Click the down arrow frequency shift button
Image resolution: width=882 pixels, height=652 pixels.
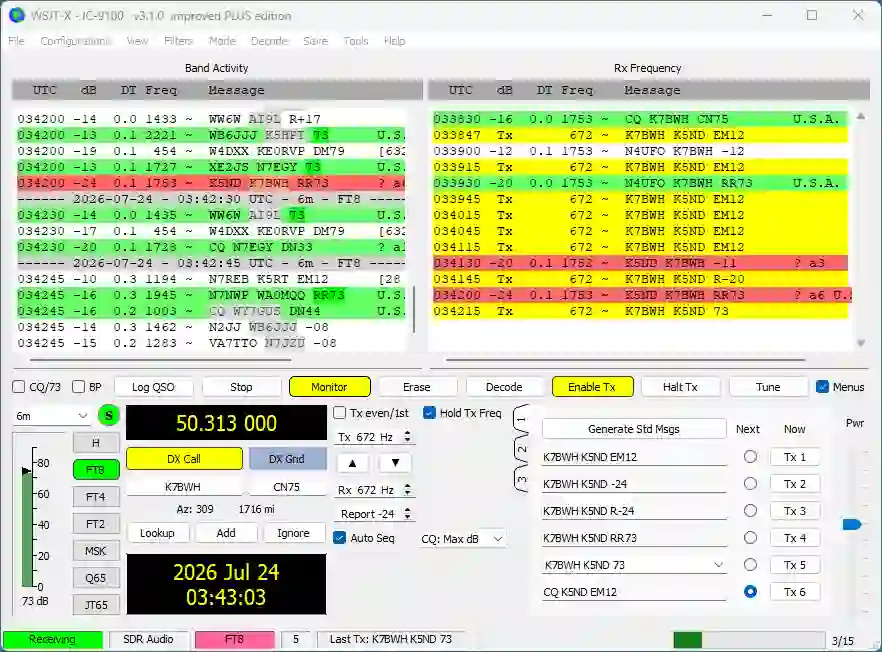(x=395, y=463)
